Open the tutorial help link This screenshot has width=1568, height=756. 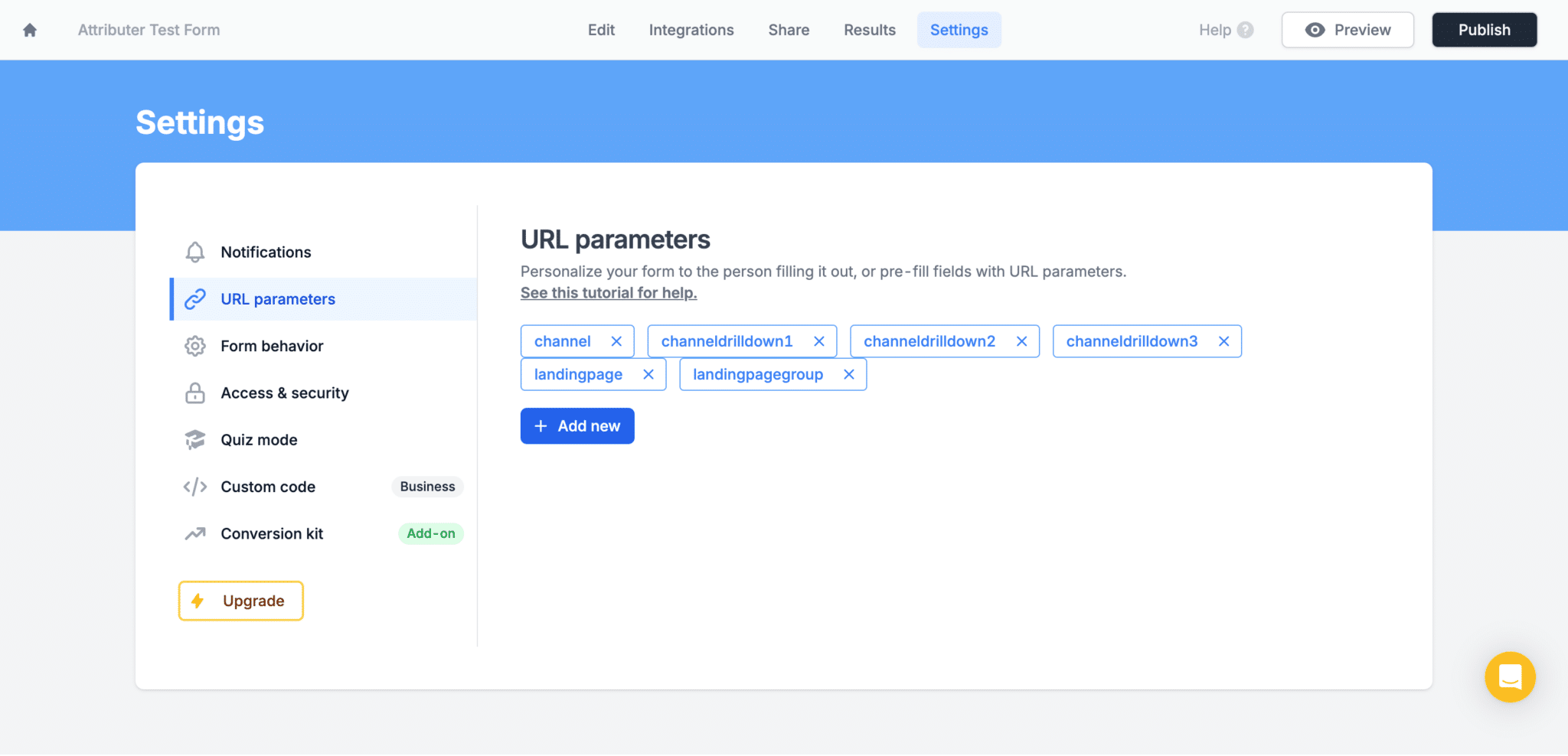[608, 292]
